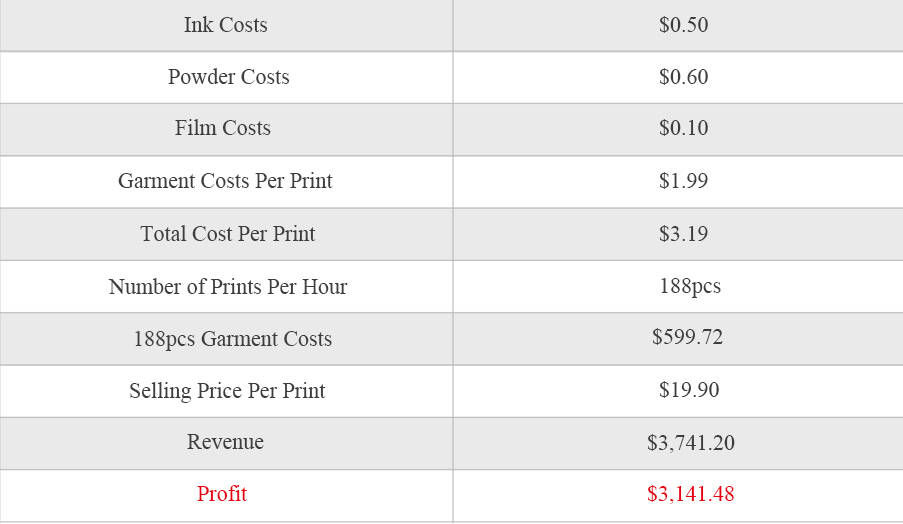Select the $0.50 ink cost value
The image size is (903, 524).
pyautogui.click(x=683, y=25)
